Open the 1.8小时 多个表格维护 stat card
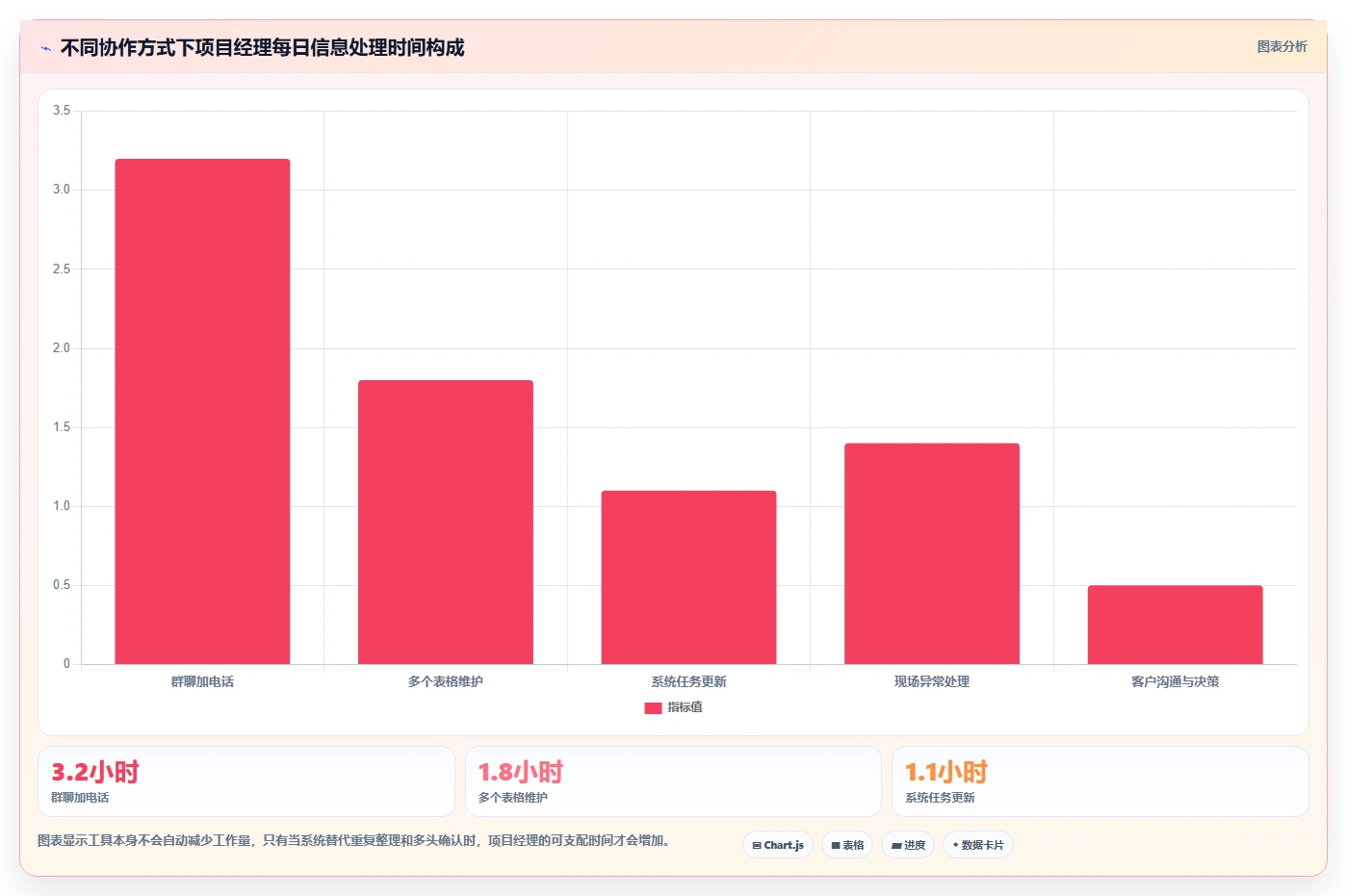 click(x=673, y=781)
